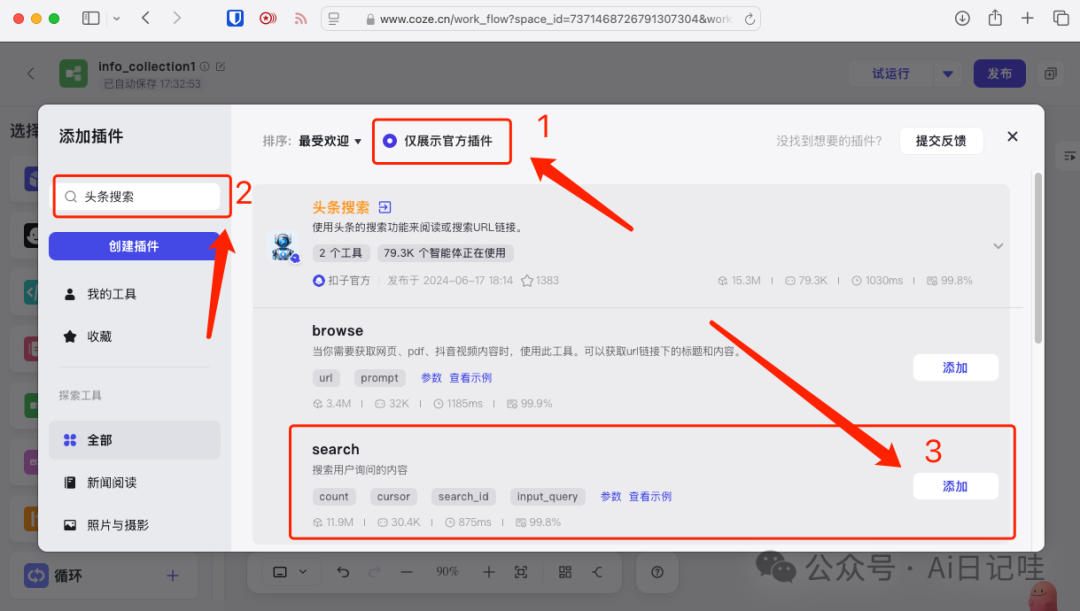Go forward with Safari forward arrow

[x=176, y=19]
